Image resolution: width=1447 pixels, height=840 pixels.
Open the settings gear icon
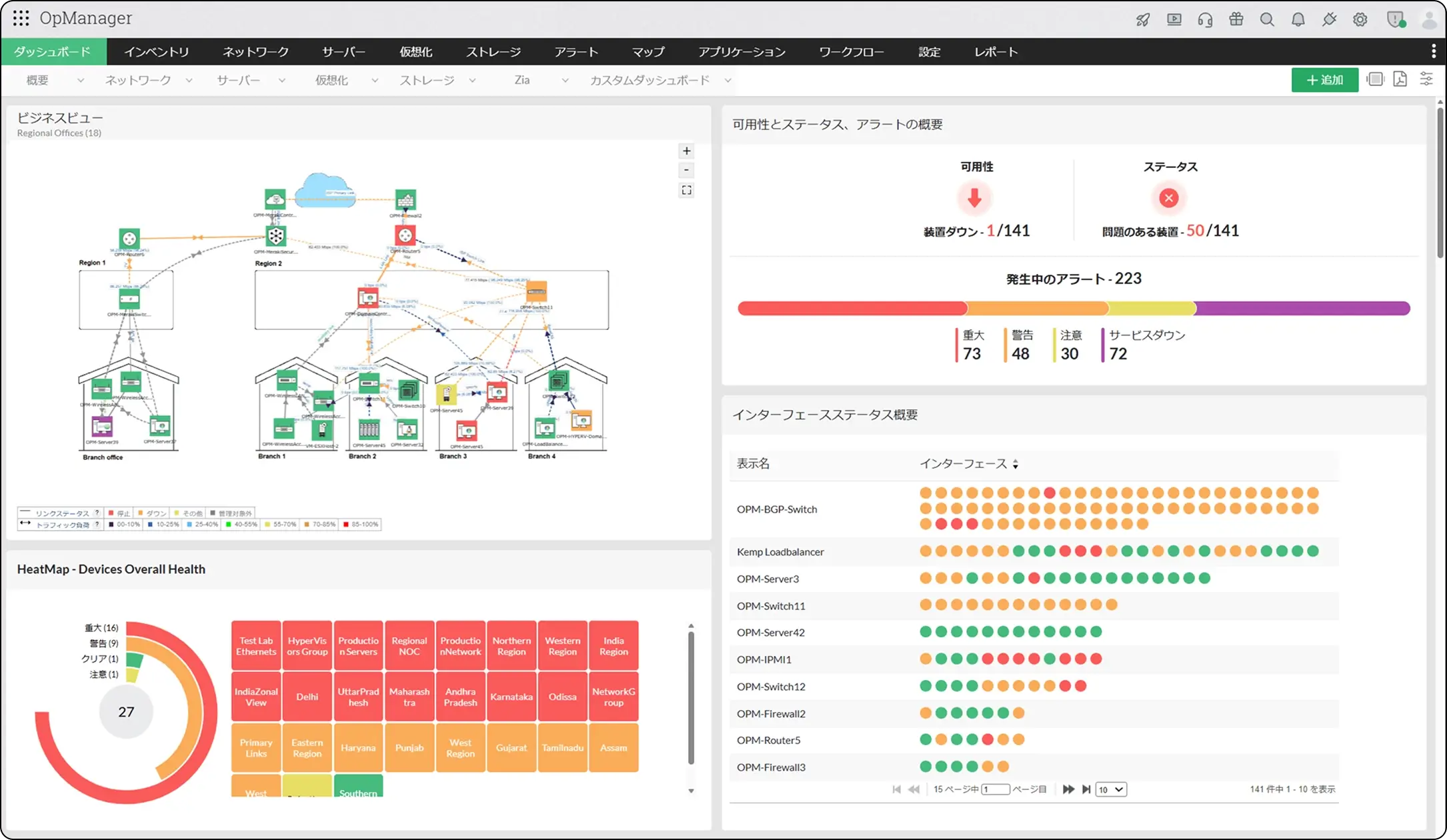1360,19
